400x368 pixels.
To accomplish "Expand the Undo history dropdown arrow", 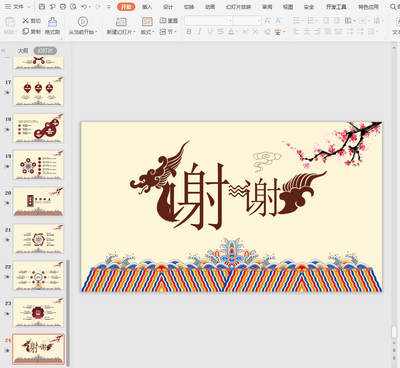I will point(90,7).
